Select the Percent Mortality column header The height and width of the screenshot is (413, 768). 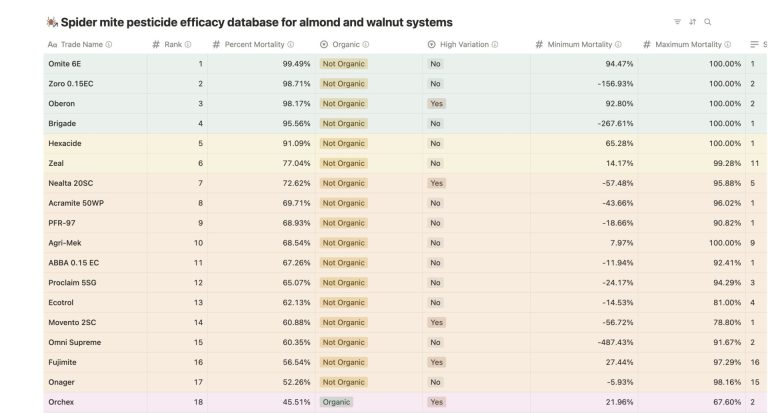254,45
